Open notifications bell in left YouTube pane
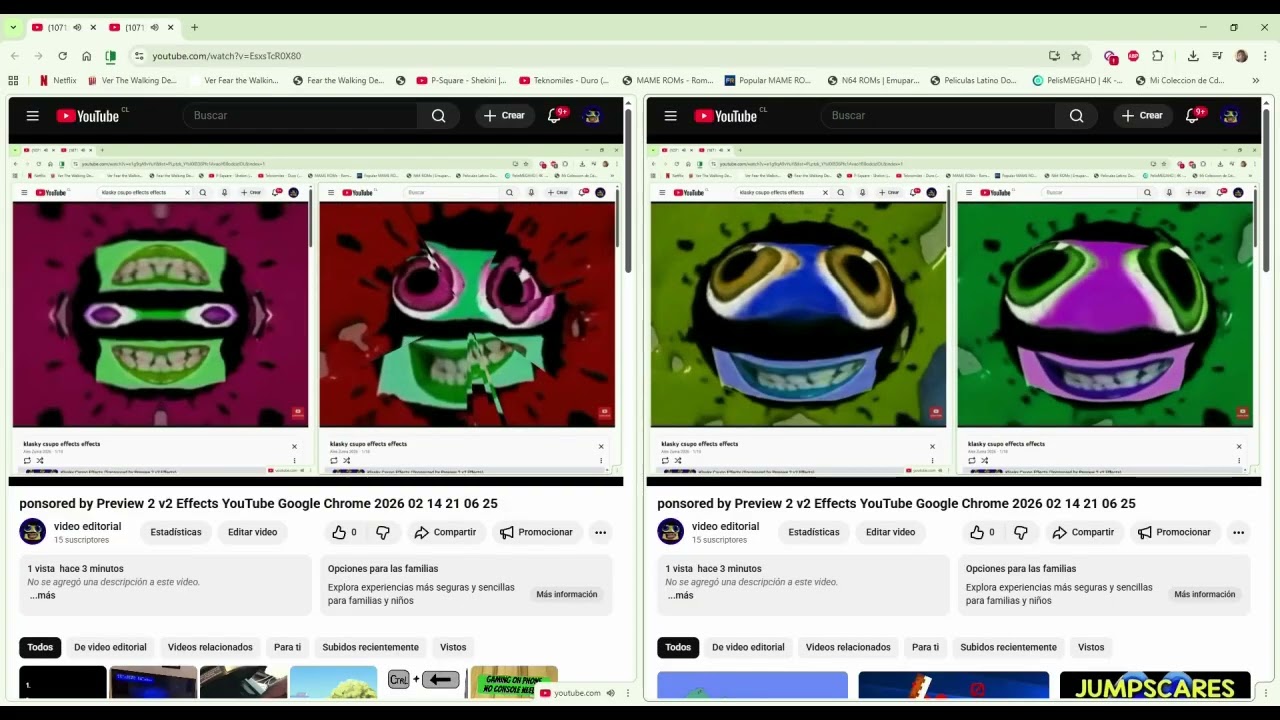This screenshot has width=1280, height=720. point(555,116)
